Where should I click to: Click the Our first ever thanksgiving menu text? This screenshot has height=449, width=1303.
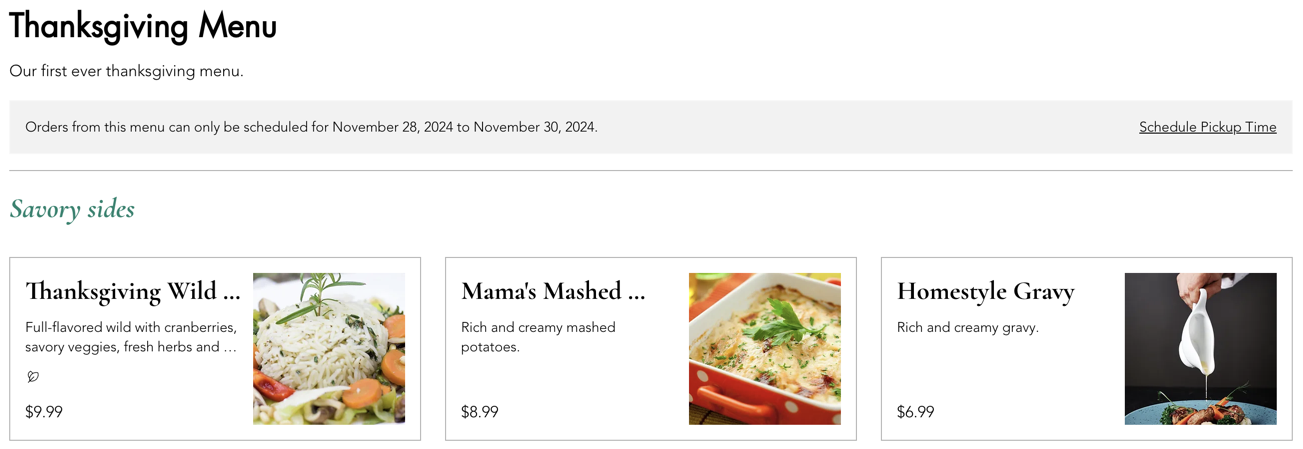click(127, 71)
